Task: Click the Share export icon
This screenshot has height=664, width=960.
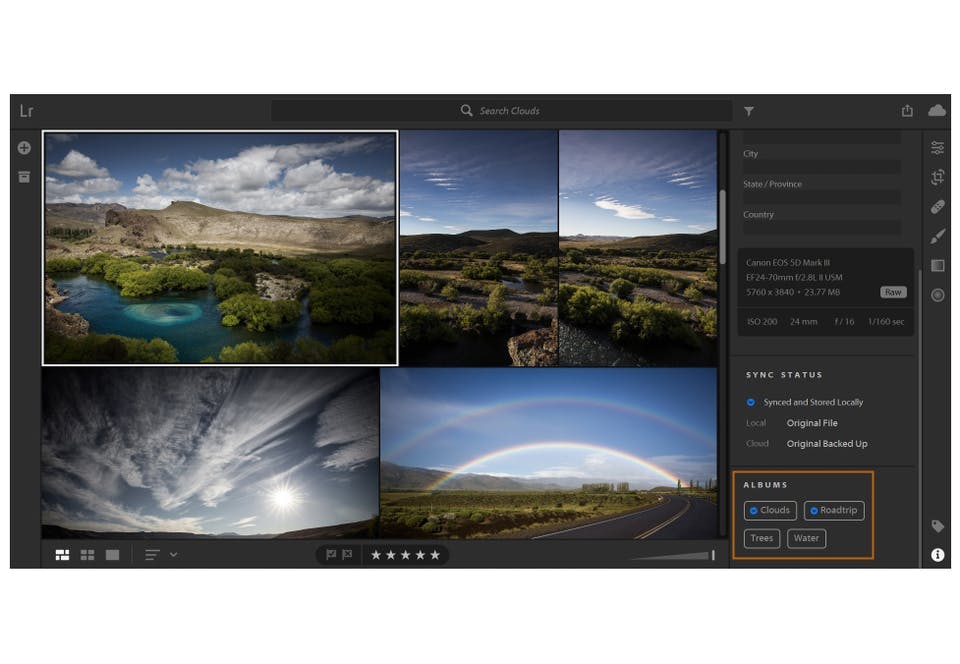Action: (907, 110)
